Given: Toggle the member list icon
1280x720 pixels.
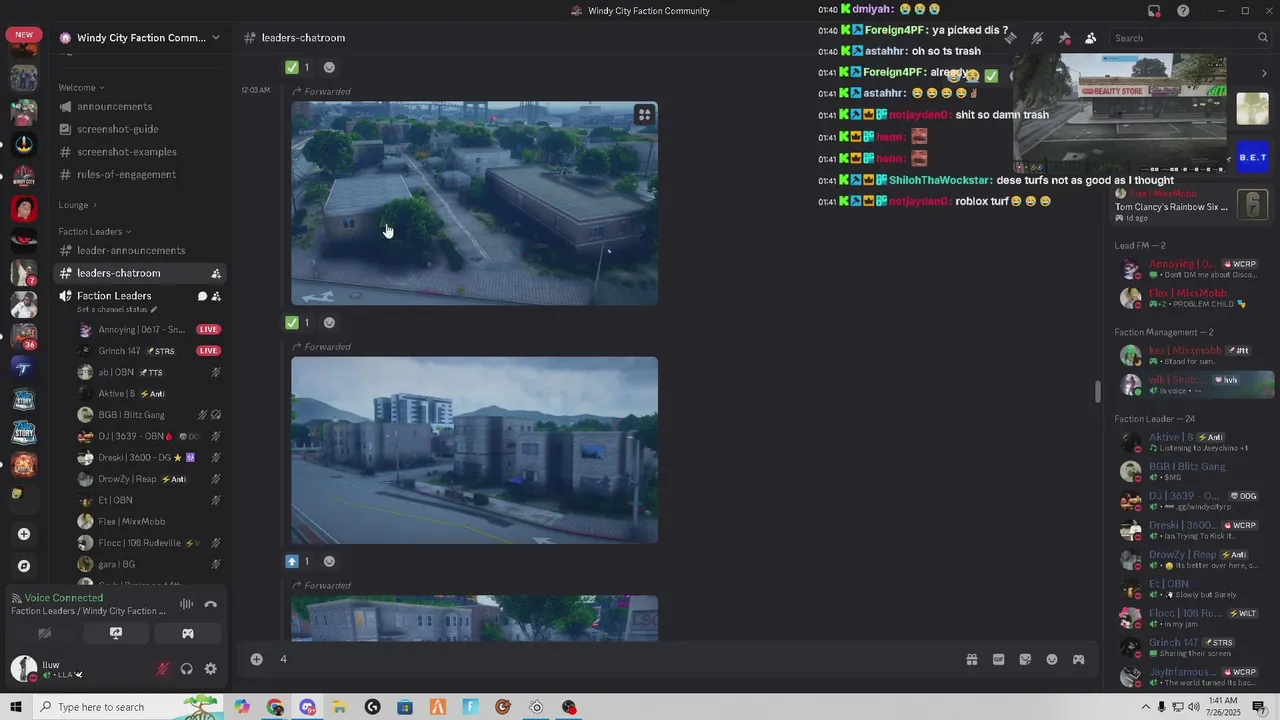Looking at the screenshot, I should (1090, 38).
